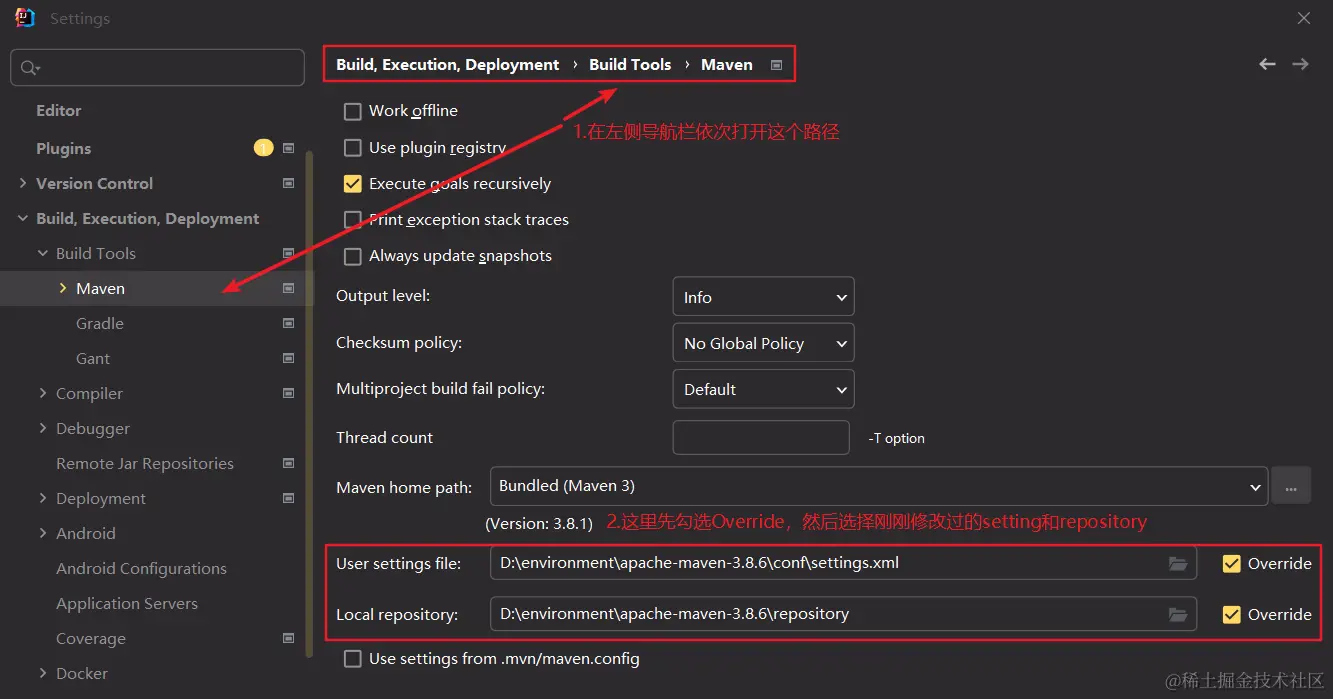Select Editor in the settings tree
This screenshot has height=699, width=1333.
pyautogui.click(x=59, y=110)
